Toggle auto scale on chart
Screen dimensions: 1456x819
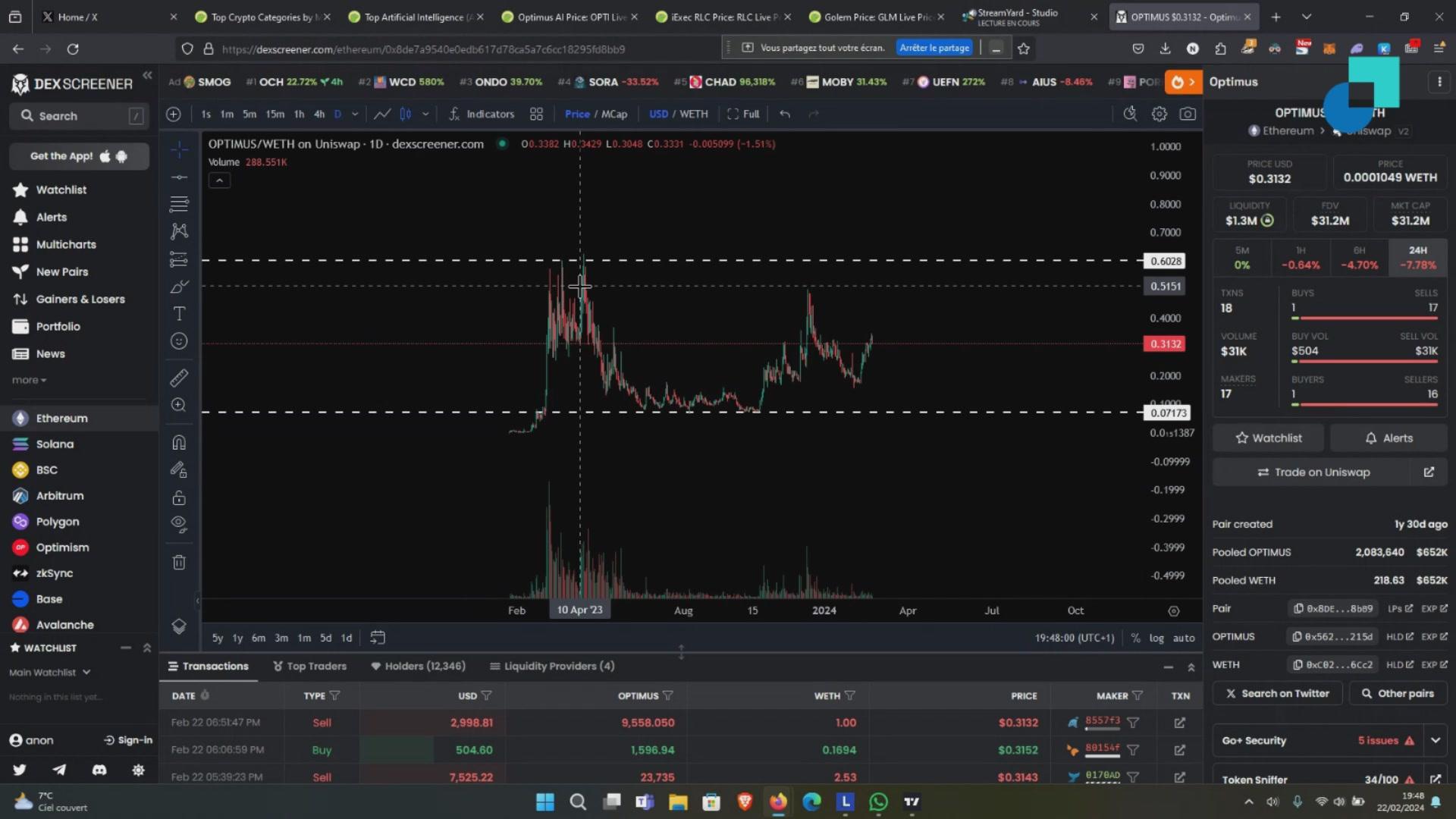(1183, 638)
